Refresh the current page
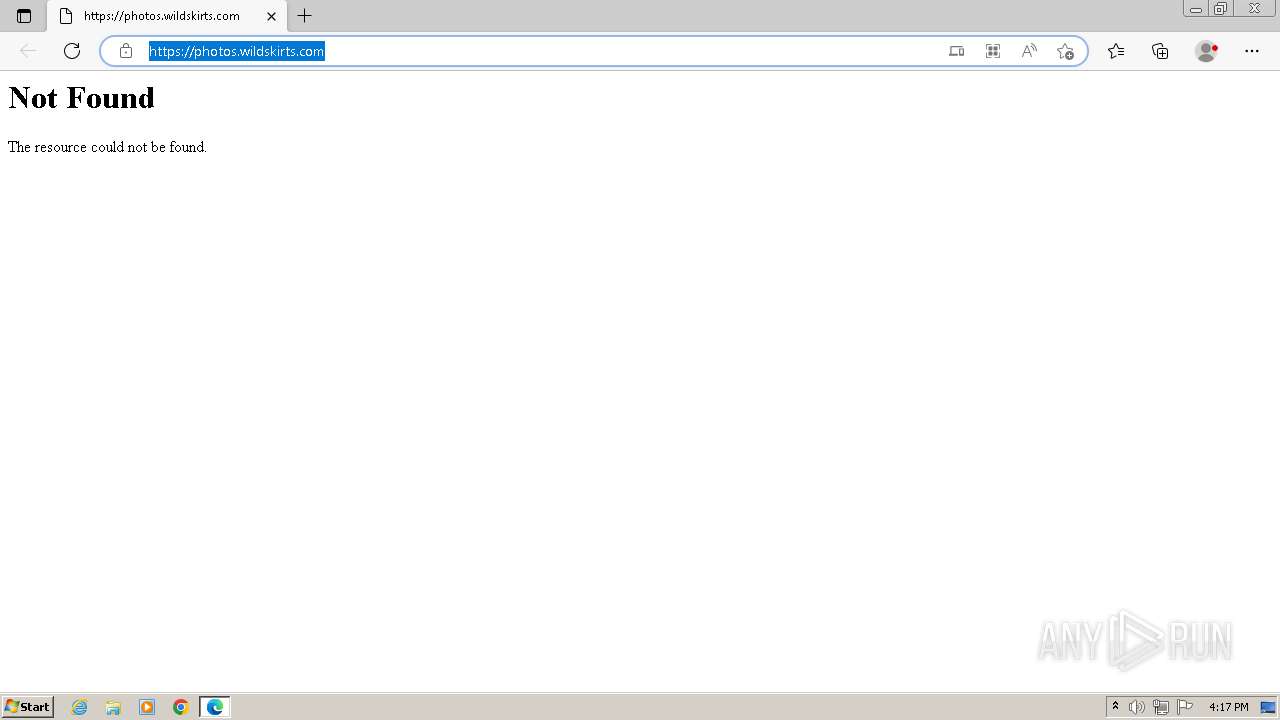Screen dimensions: 1280x720 [x=72, y=51]
